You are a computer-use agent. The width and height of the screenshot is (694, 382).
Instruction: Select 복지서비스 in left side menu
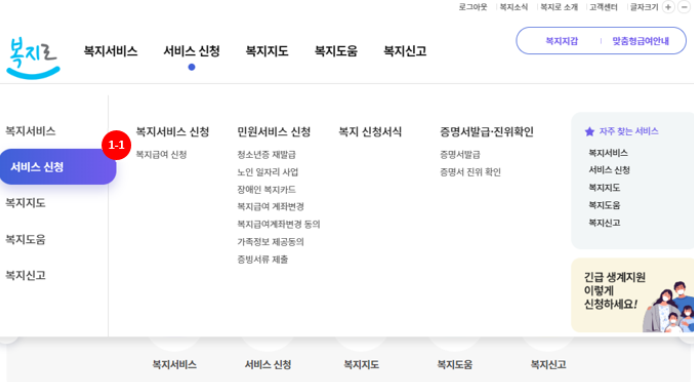point(30,131)
